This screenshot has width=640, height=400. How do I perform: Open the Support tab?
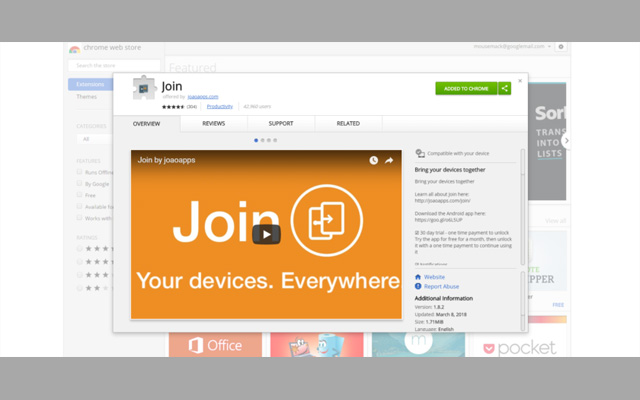pos(281,123)
